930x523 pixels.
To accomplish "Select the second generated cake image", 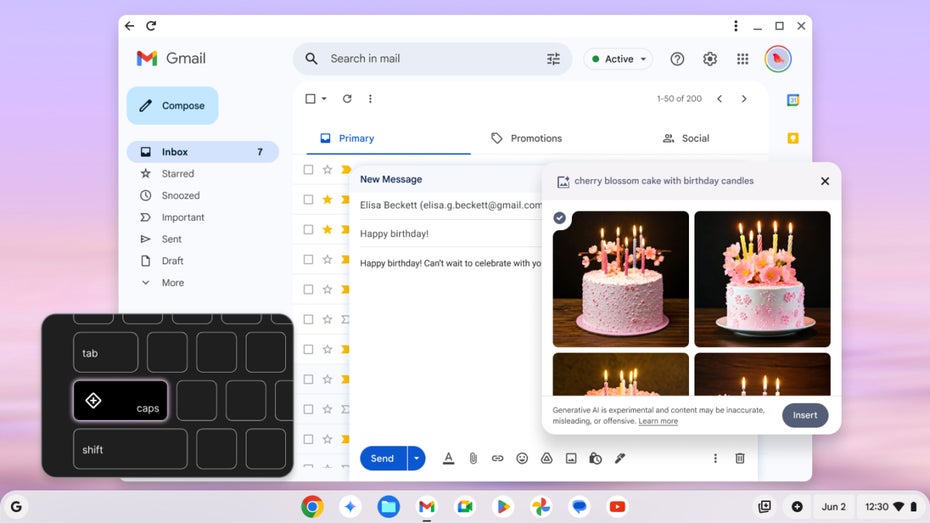I will click(763, 279).
